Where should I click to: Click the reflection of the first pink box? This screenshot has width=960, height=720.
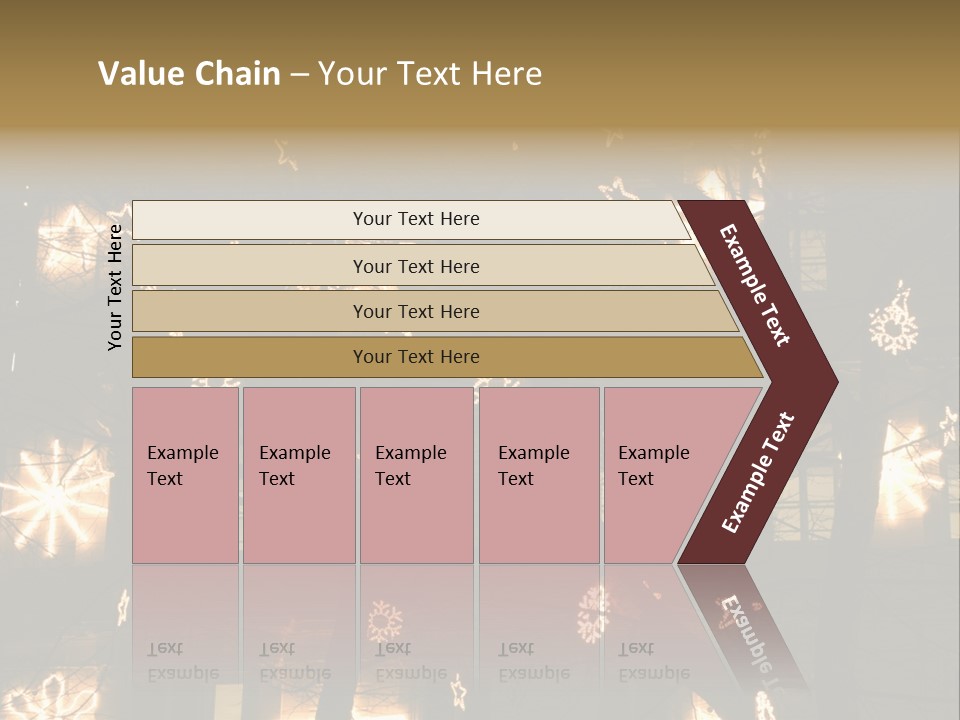[186, 624]
